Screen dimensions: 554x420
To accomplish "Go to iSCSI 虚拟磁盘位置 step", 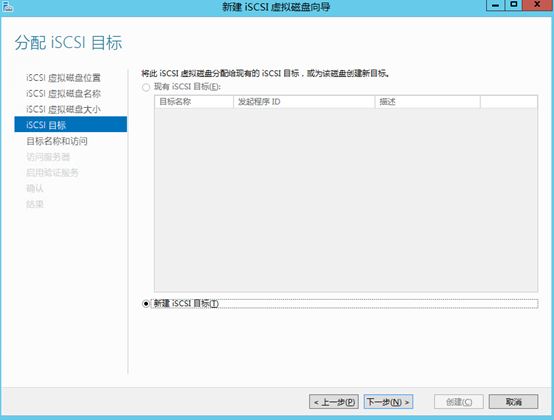I will (63, 78).
